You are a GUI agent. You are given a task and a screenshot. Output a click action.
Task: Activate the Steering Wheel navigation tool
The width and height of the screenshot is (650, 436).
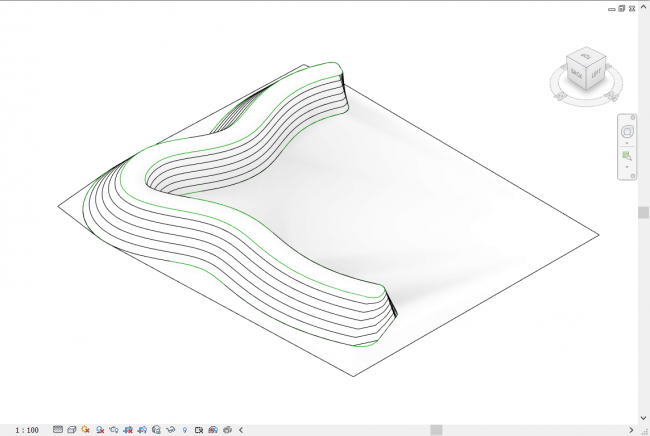[x=627, y=132]
